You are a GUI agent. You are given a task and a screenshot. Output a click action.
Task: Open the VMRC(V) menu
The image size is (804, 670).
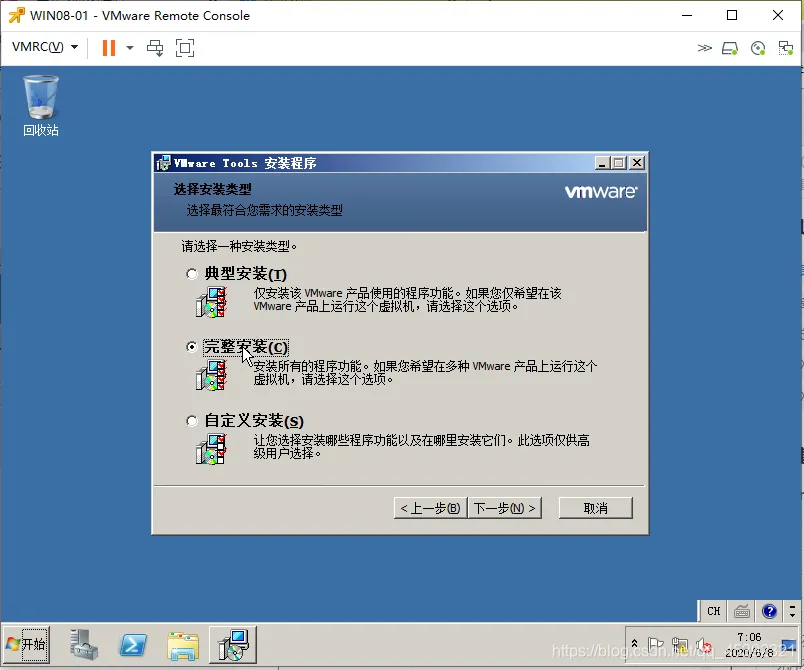click(x=45, y=47)
